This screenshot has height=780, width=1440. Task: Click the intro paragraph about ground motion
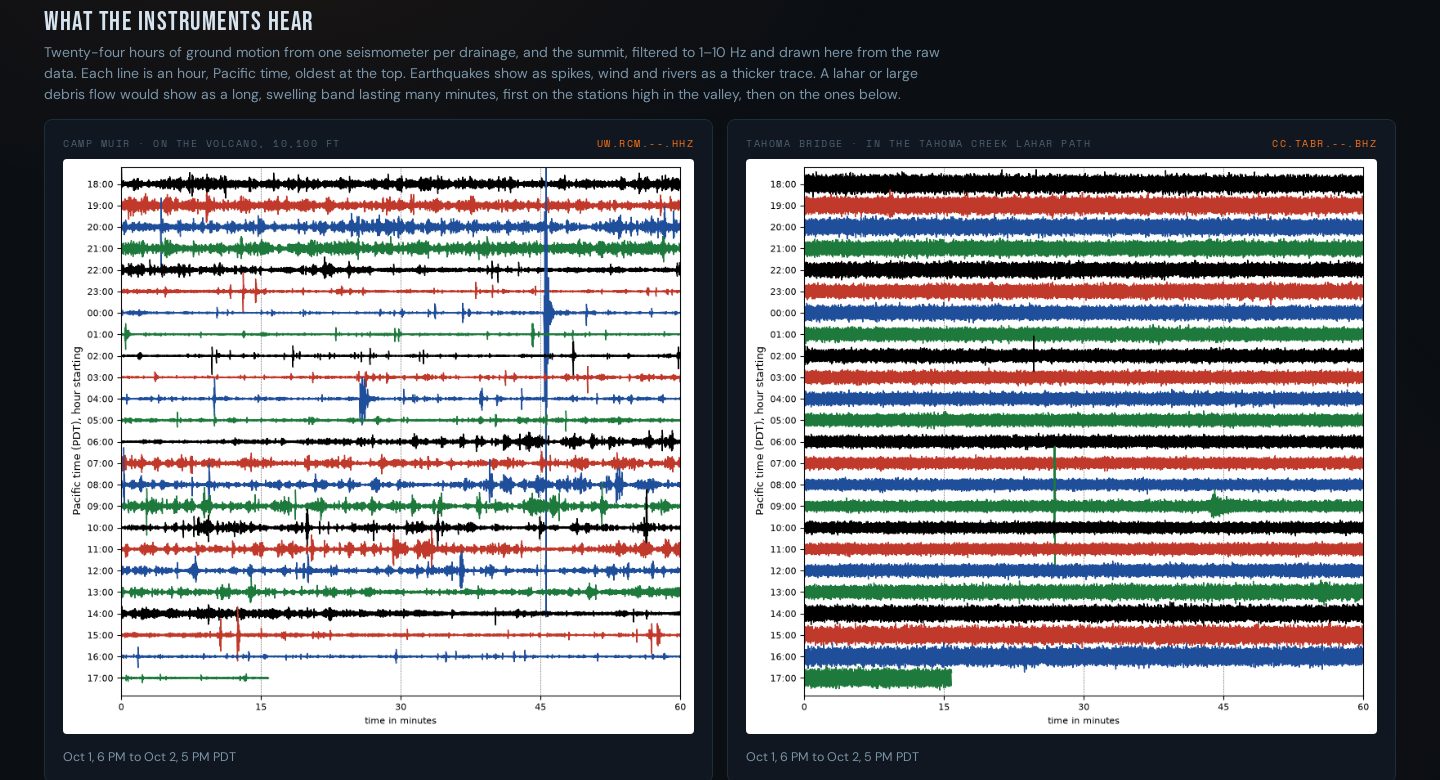[492, 73]
